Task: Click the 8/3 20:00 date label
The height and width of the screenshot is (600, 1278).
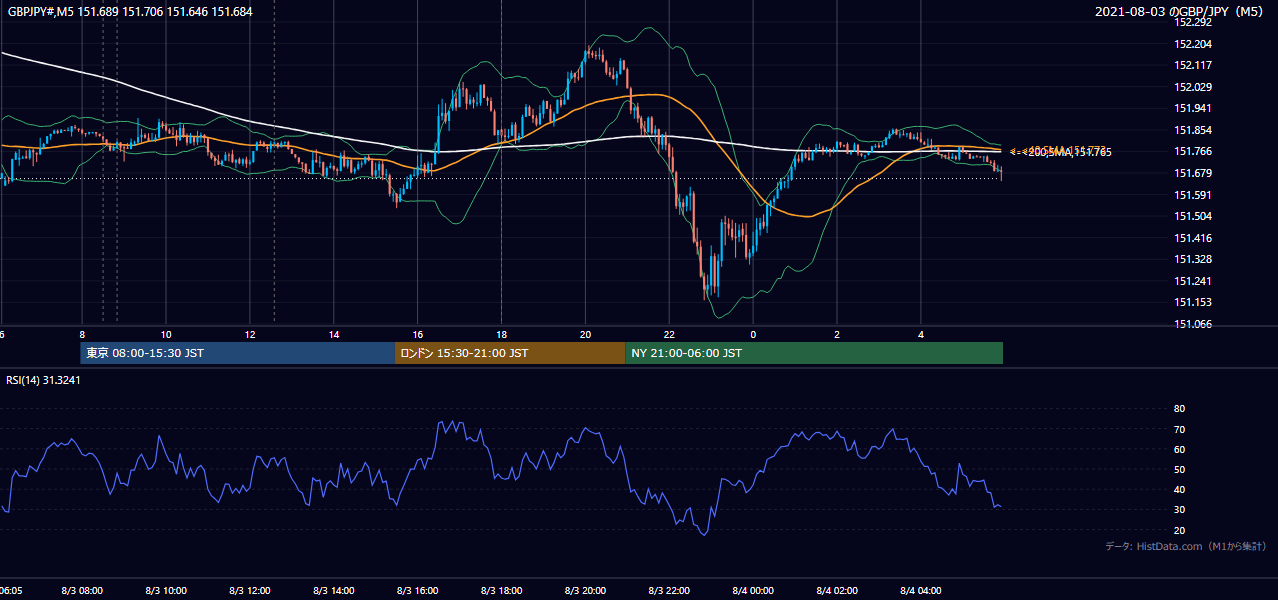Action: pyautogui.click(x=586, y=591)
